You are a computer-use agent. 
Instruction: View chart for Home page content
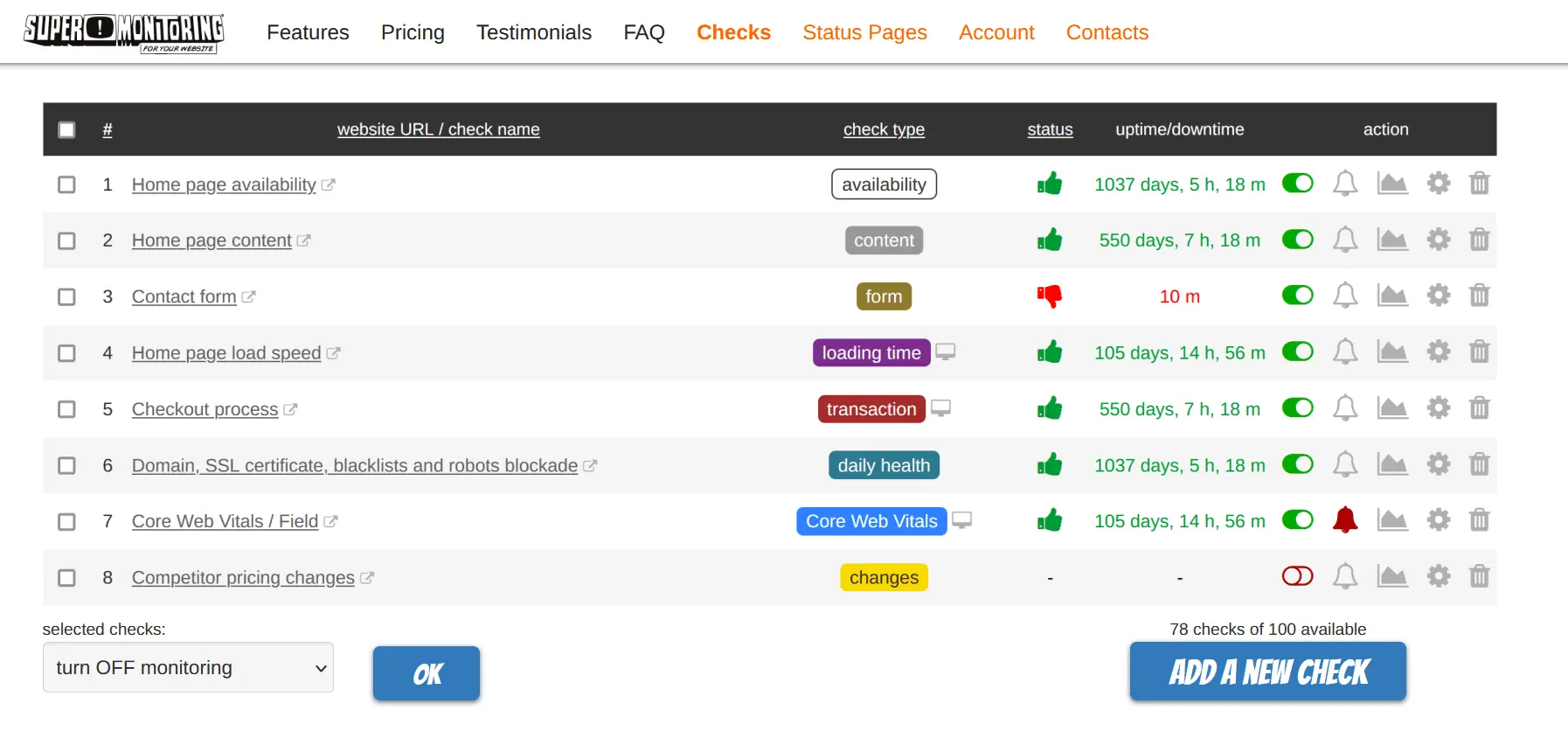[x=1392, y=240]
